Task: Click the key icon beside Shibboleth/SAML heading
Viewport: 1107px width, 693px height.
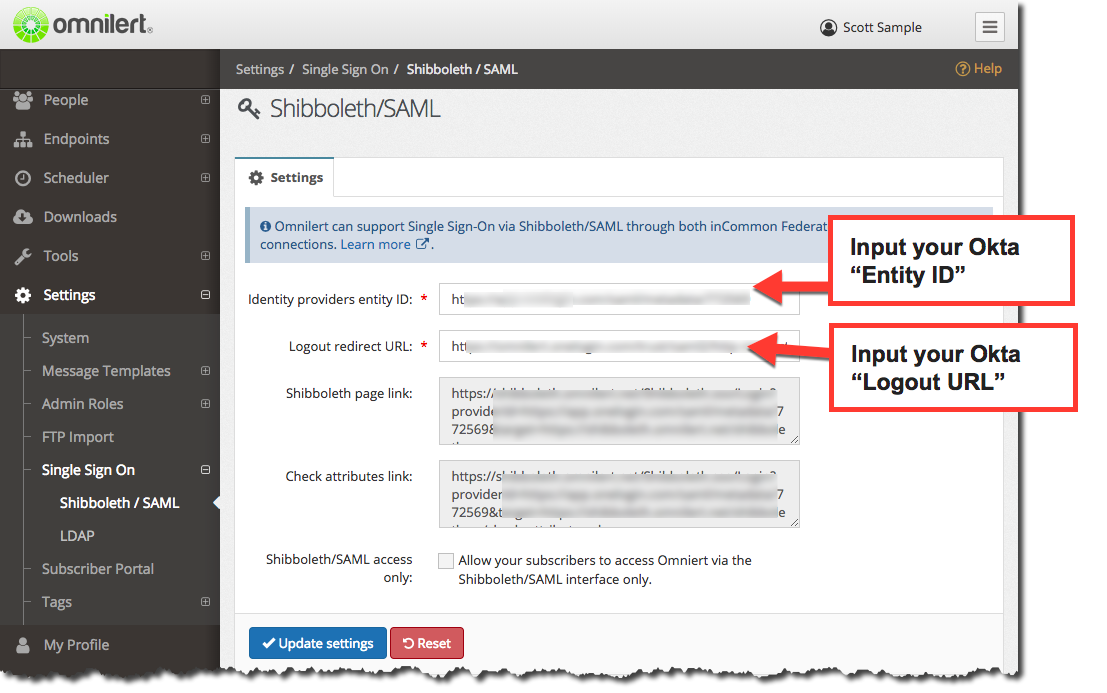Action: [249, 109]
